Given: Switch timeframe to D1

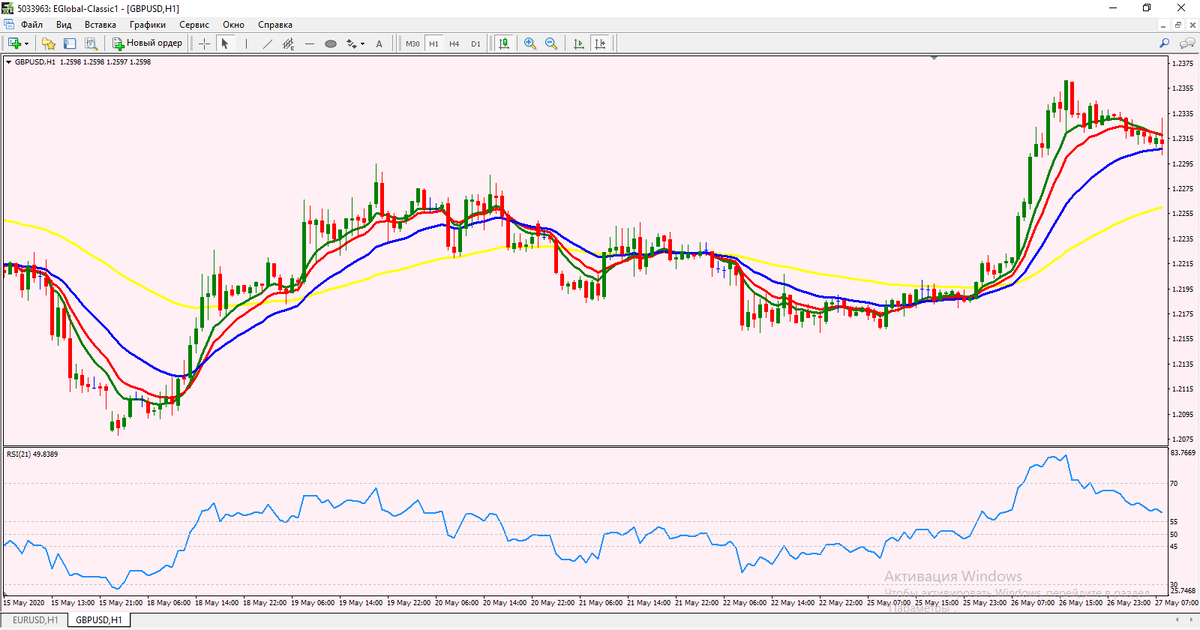Looking at the screenshot, I should coord(475,43).
